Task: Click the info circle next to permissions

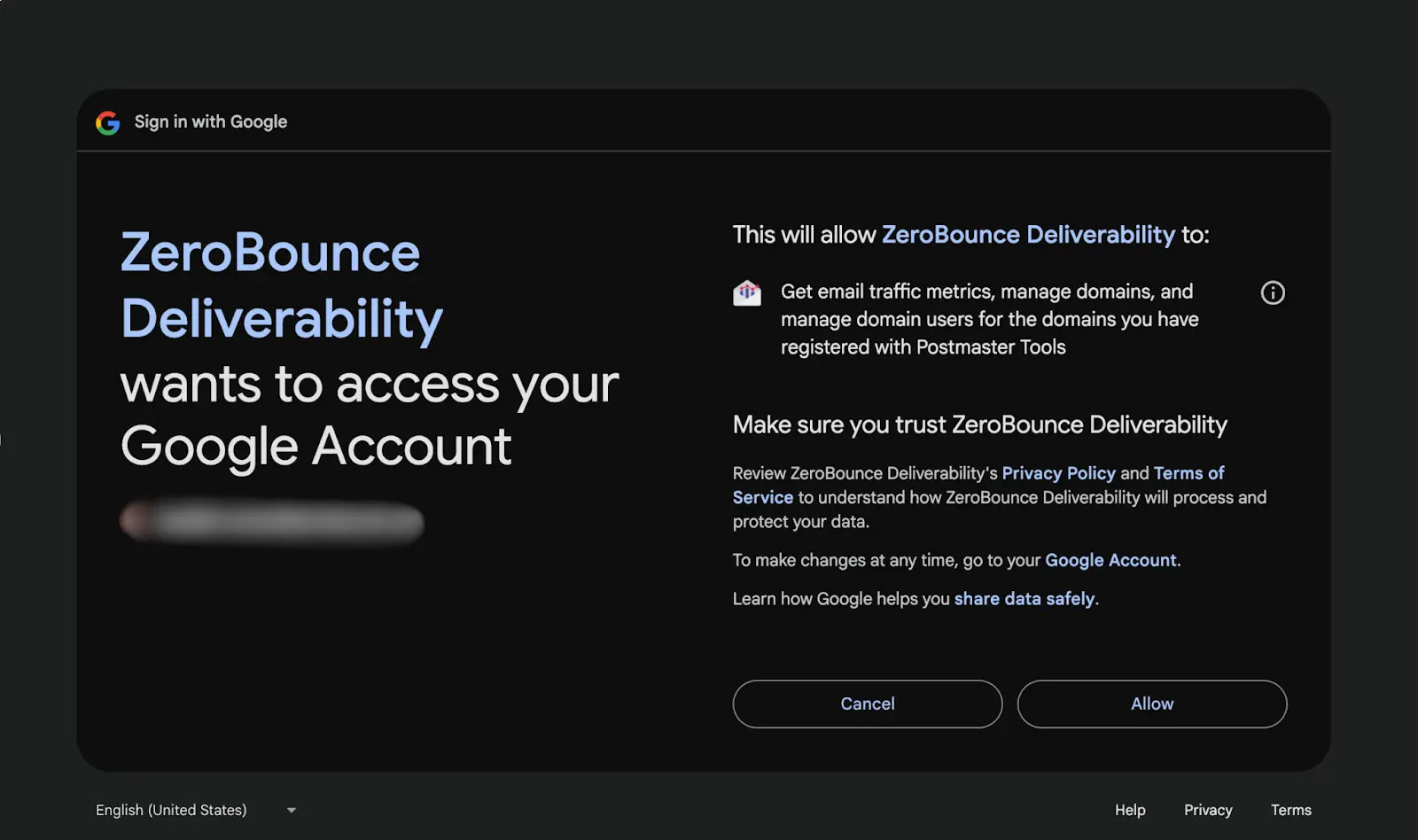Action: (1272, 292)
